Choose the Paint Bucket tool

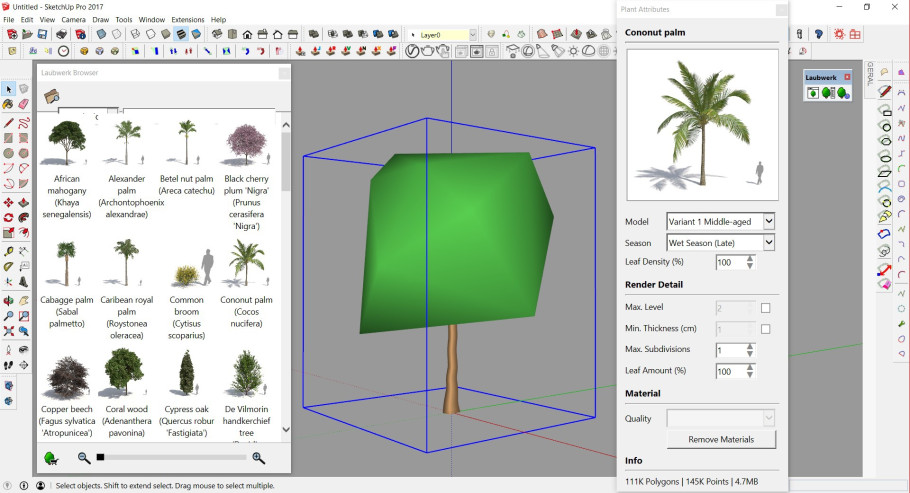coord(8,104)
